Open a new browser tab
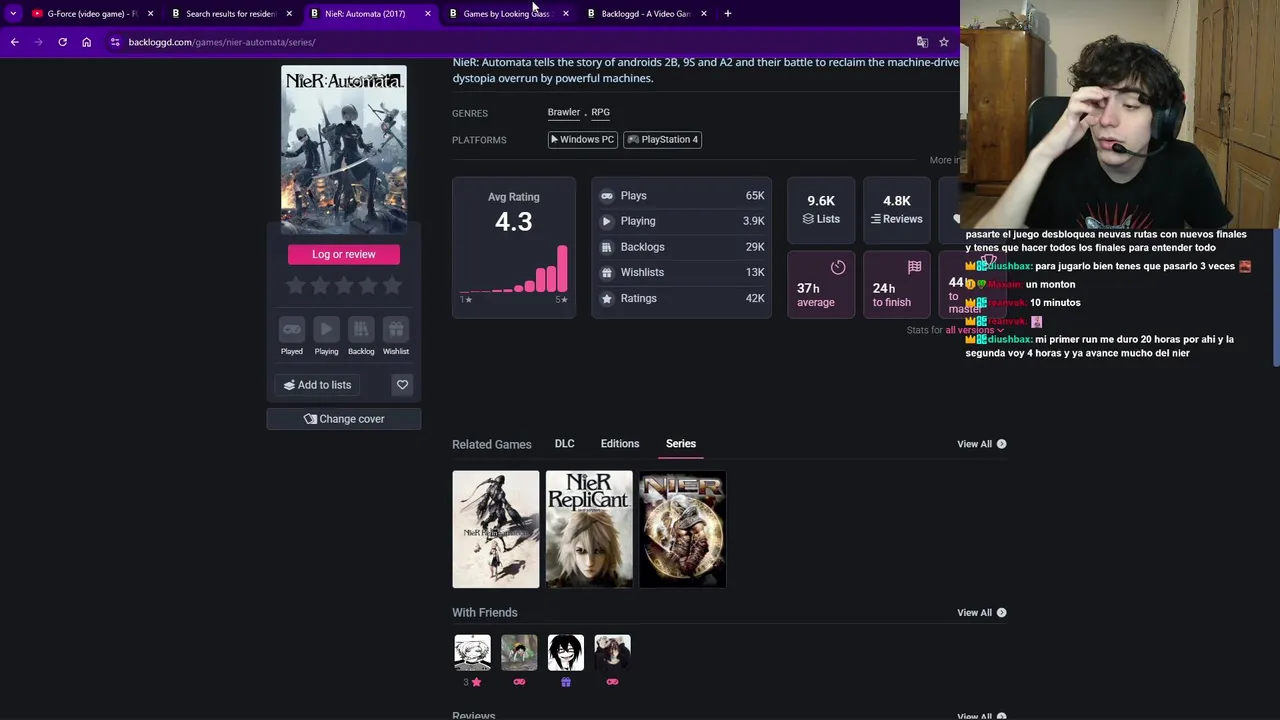 click(x=727, y=13)
